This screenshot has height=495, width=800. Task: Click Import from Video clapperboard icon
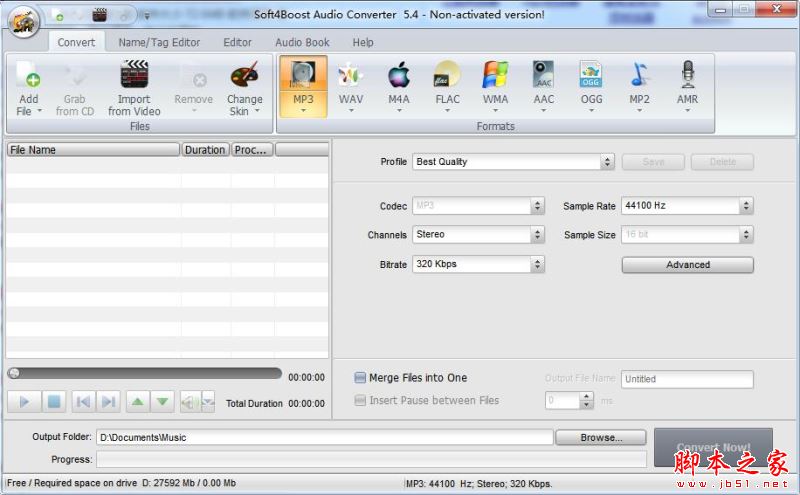tap(134, 75)
